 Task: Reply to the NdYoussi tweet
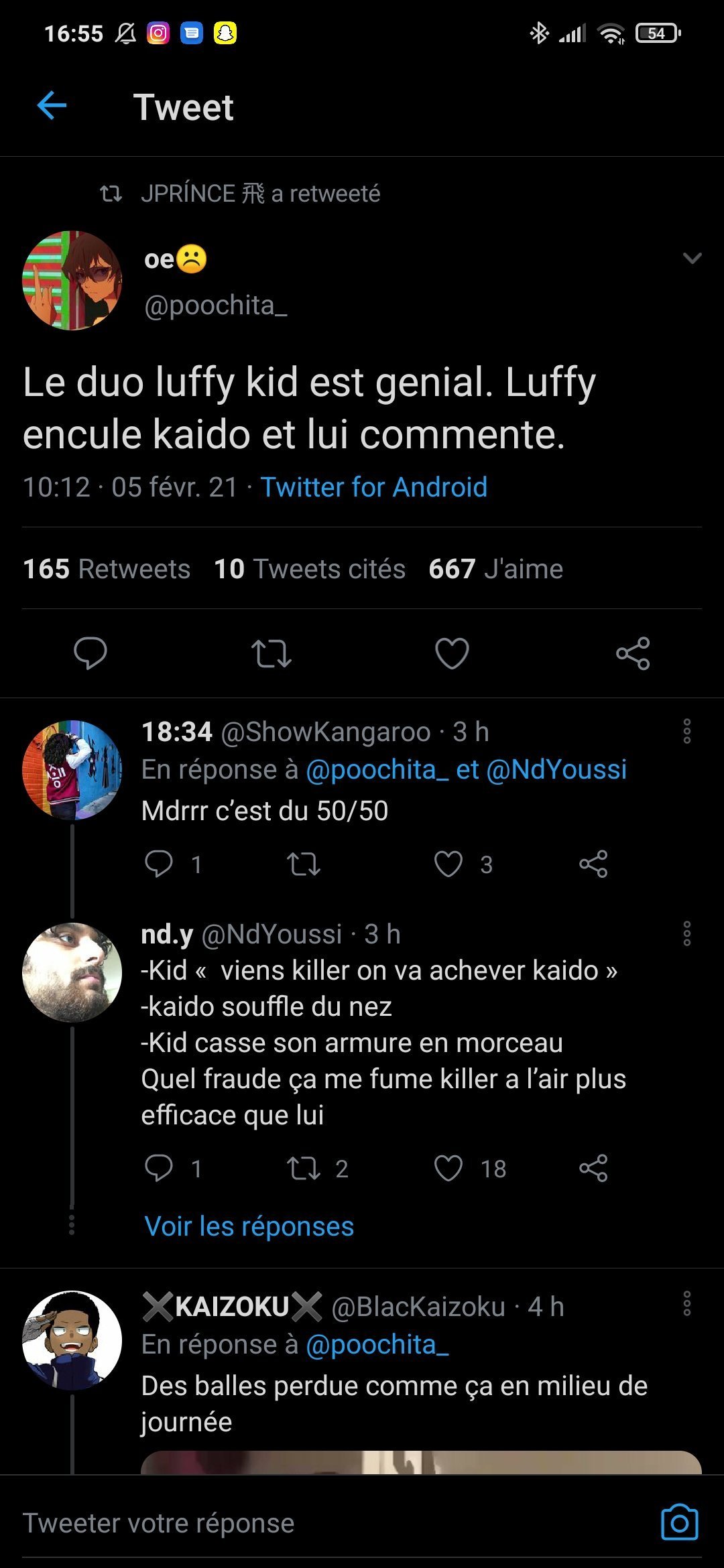click(159, 1168)
